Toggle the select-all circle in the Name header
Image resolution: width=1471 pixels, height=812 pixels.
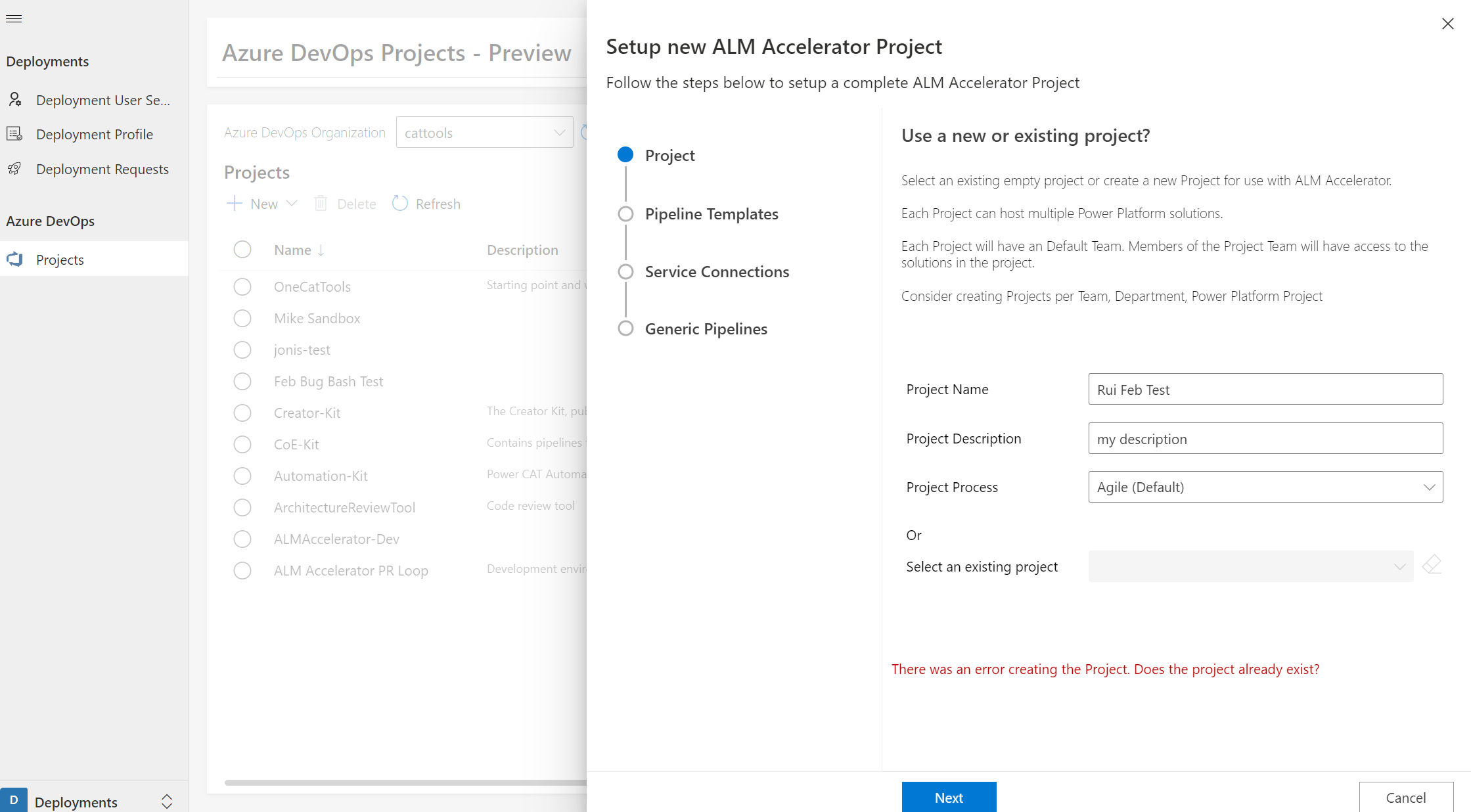[242, 250]
